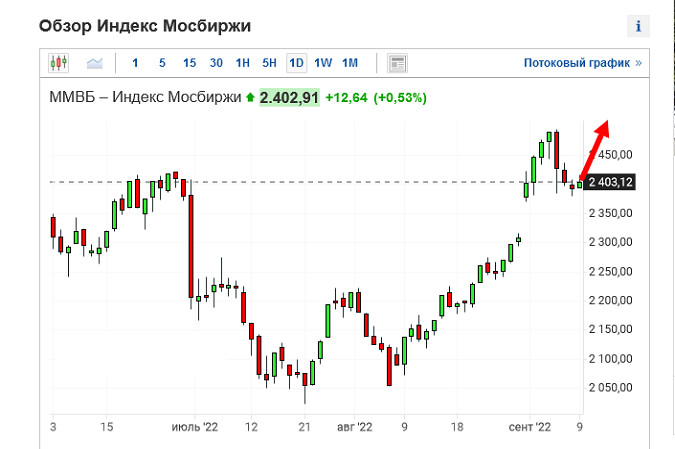Select the 15 minute timeframe
This screenshot has height=449, width=675.
pyautogui.click(x=189, y=63)
